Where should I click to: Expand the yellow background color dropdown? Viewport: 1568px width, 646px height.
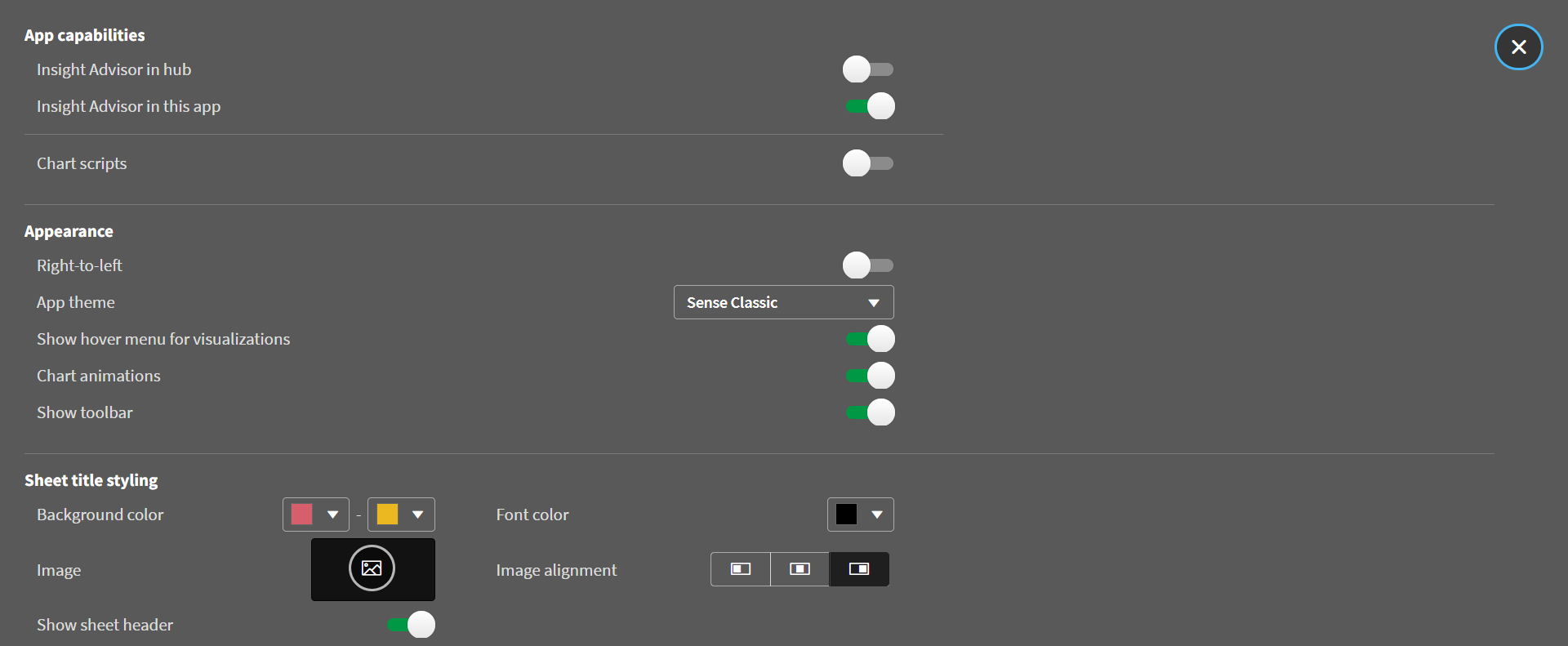coord(417,515)
